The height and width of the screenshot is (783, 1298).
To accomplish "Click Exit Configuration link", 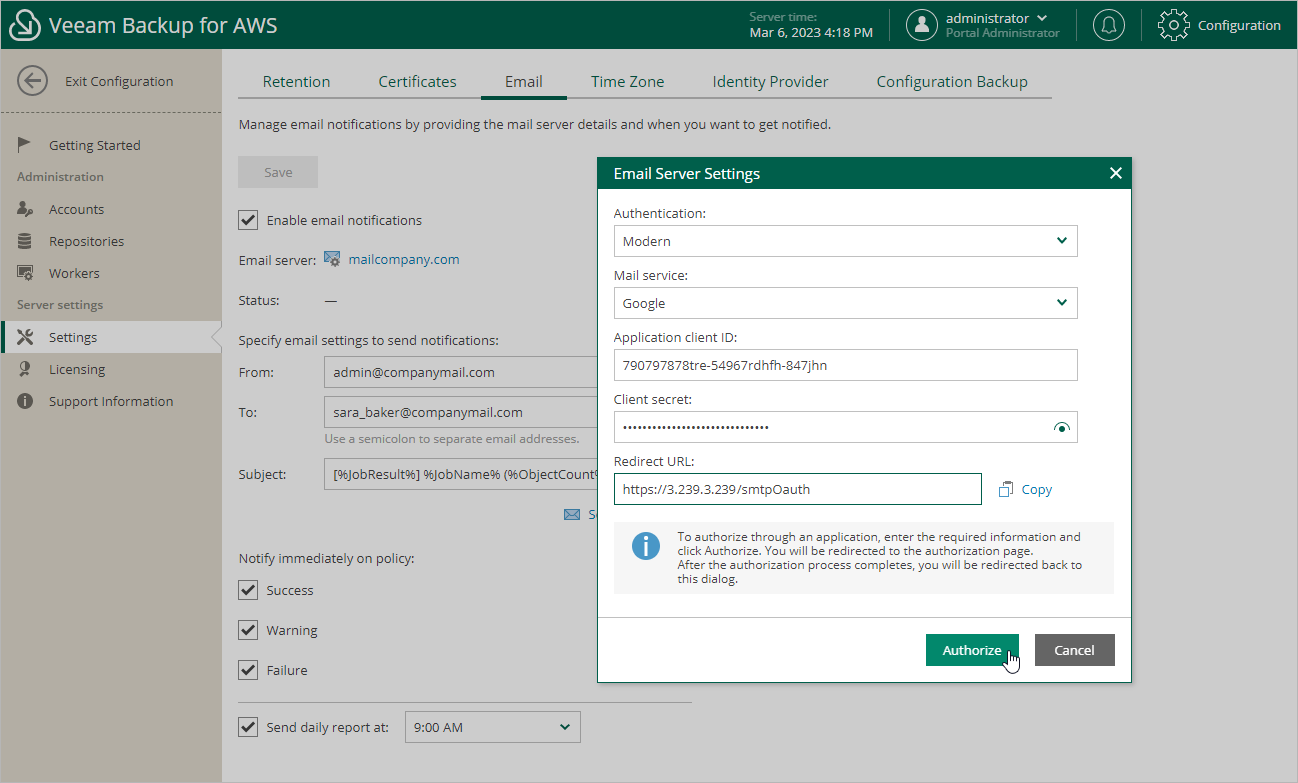I will 119,82.
